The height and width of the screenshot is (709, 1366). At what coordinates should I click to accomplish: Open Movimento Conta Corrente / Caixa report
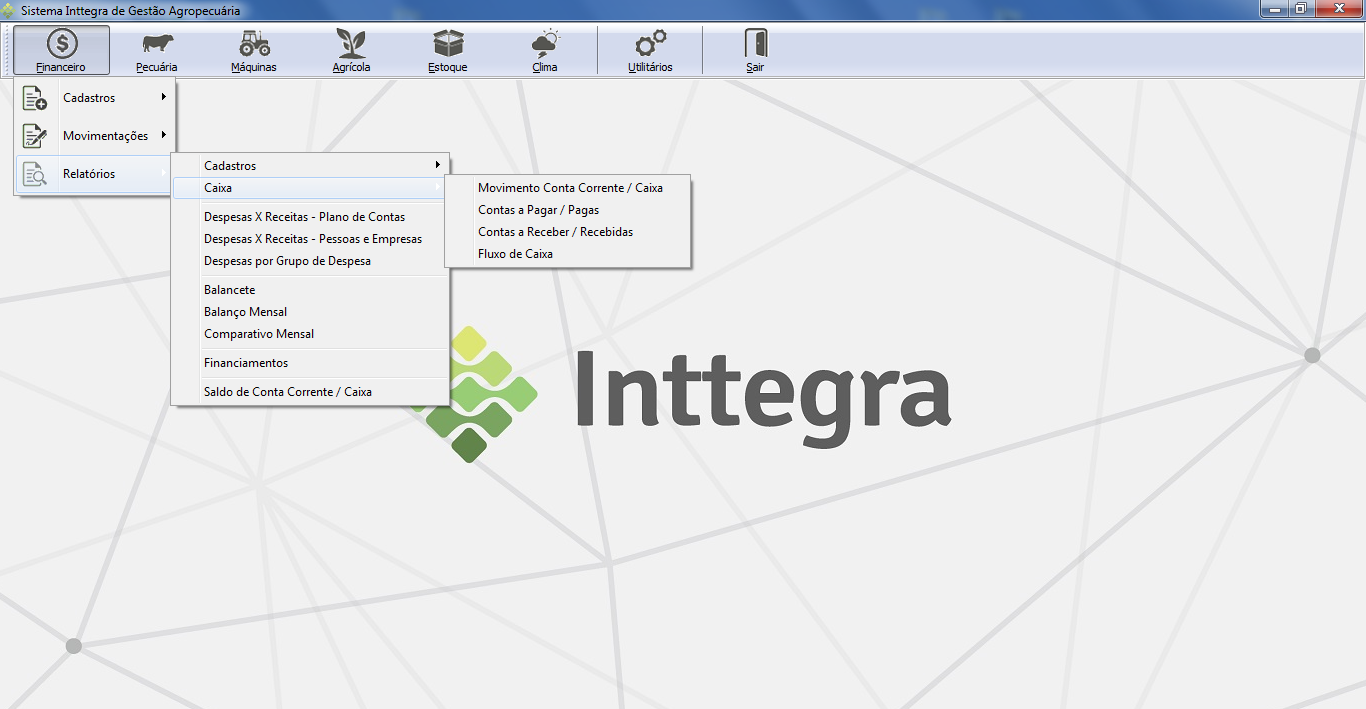pos(570,188)
